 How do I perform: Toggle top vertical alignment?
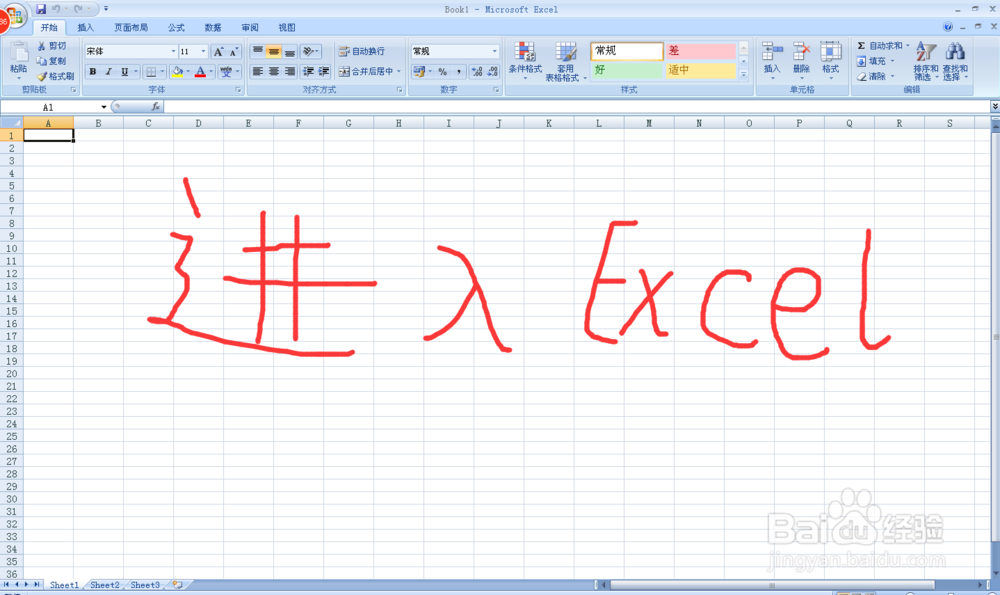(x=258, y=51)
